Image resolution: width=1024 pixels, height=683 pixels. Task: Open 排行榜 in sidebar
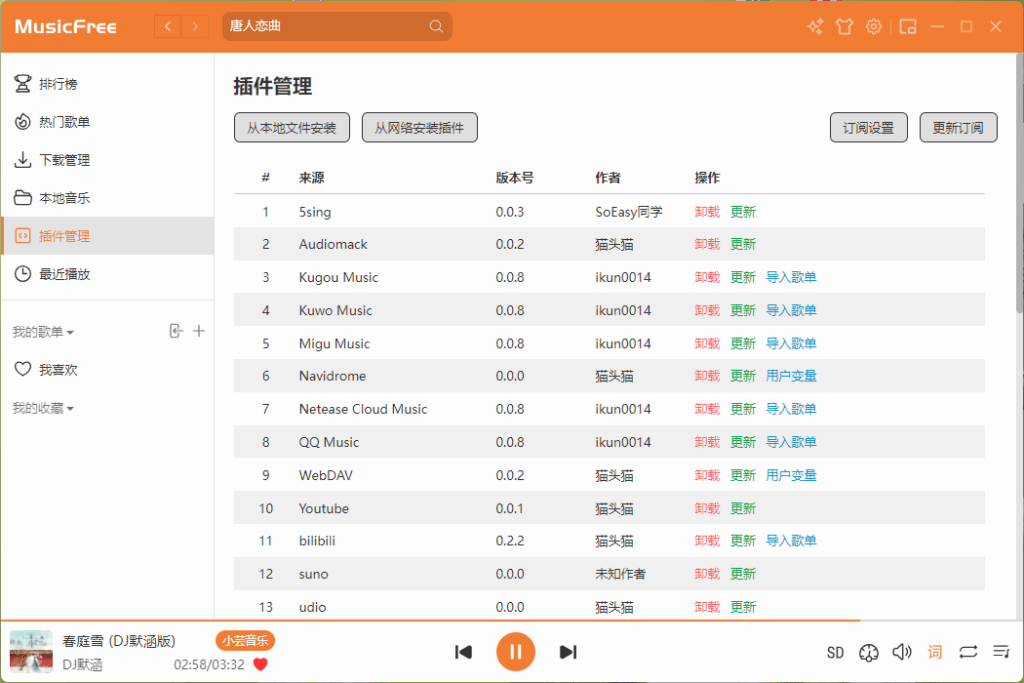point(108,84)
